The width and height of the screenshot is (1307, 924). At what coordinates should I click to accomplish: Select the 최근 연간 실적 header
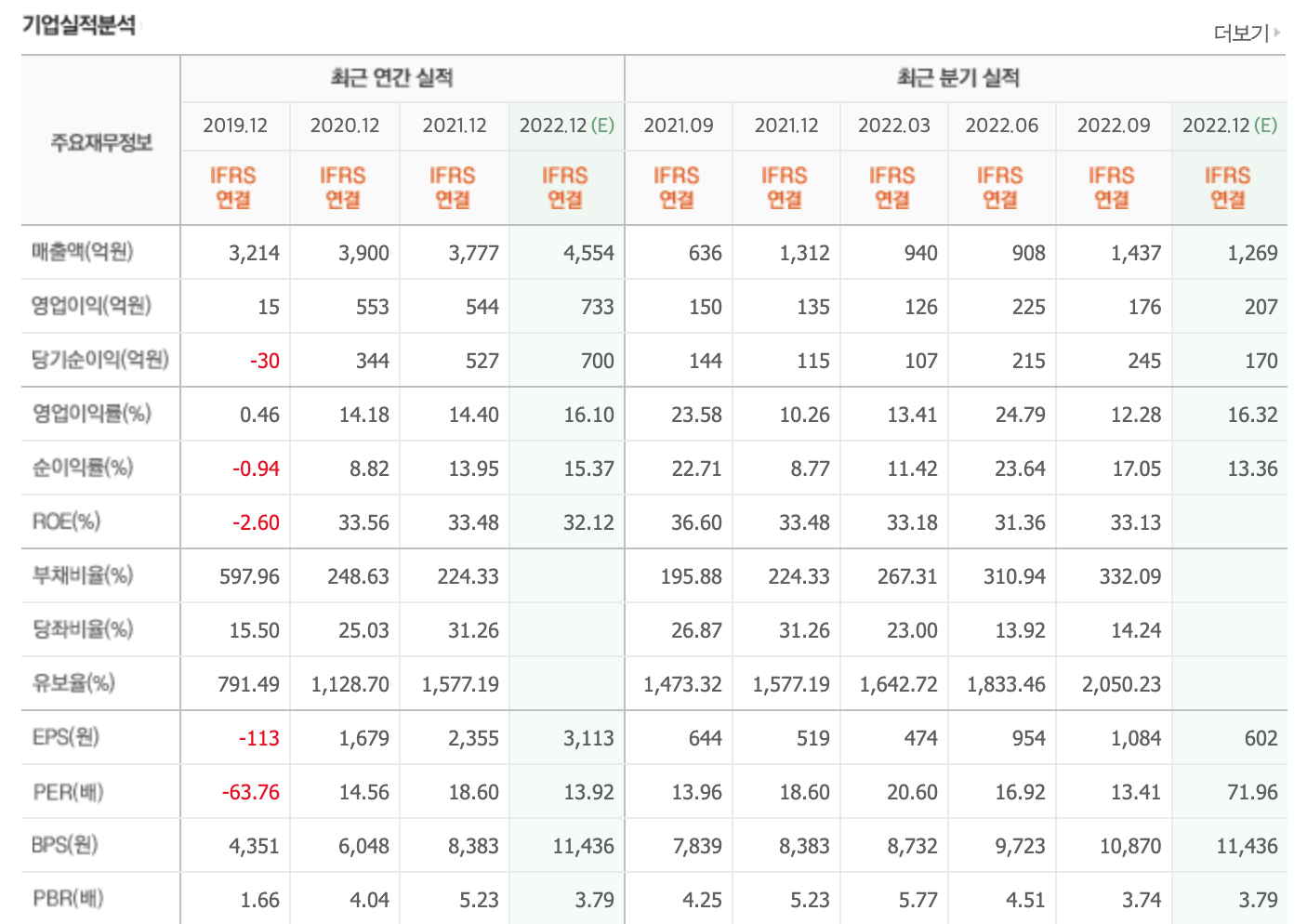point(391,78)
